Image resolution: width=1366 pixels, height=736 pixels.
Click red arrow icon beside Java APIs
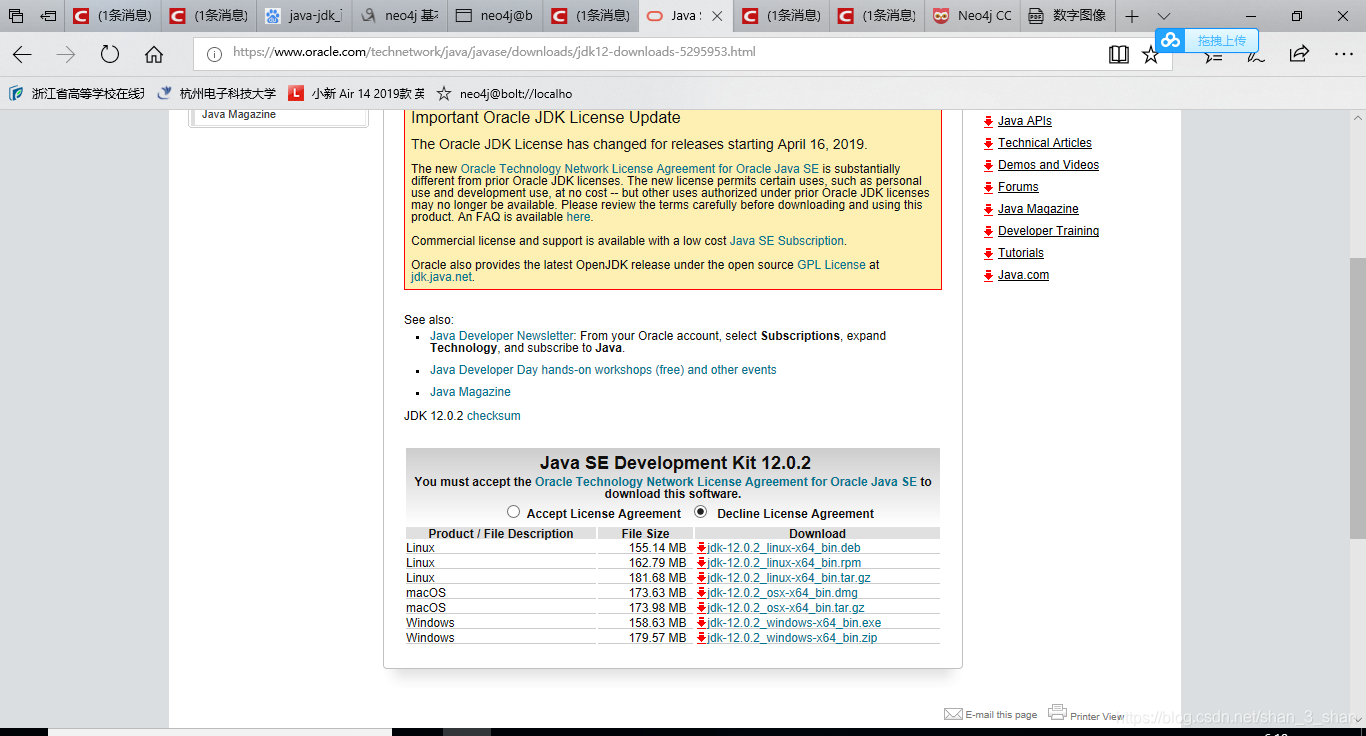coord(988,121)
